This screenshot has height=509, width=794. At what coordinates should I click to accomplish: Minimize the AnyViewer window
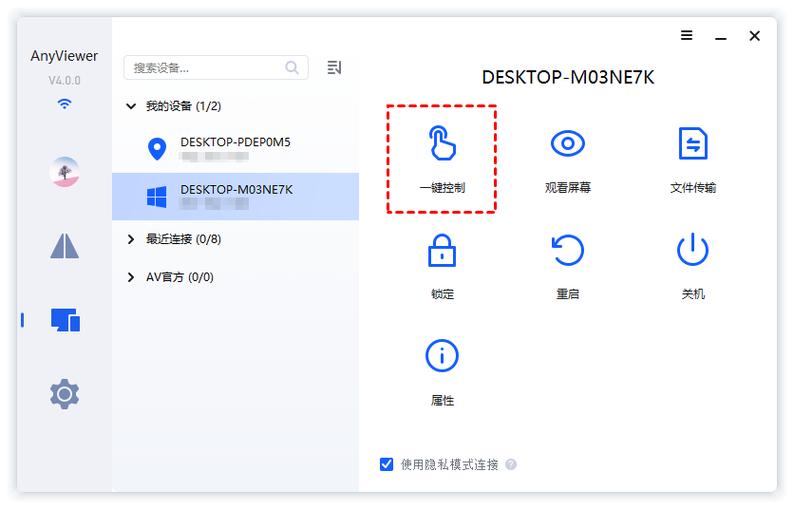click(x=721, y=36)
